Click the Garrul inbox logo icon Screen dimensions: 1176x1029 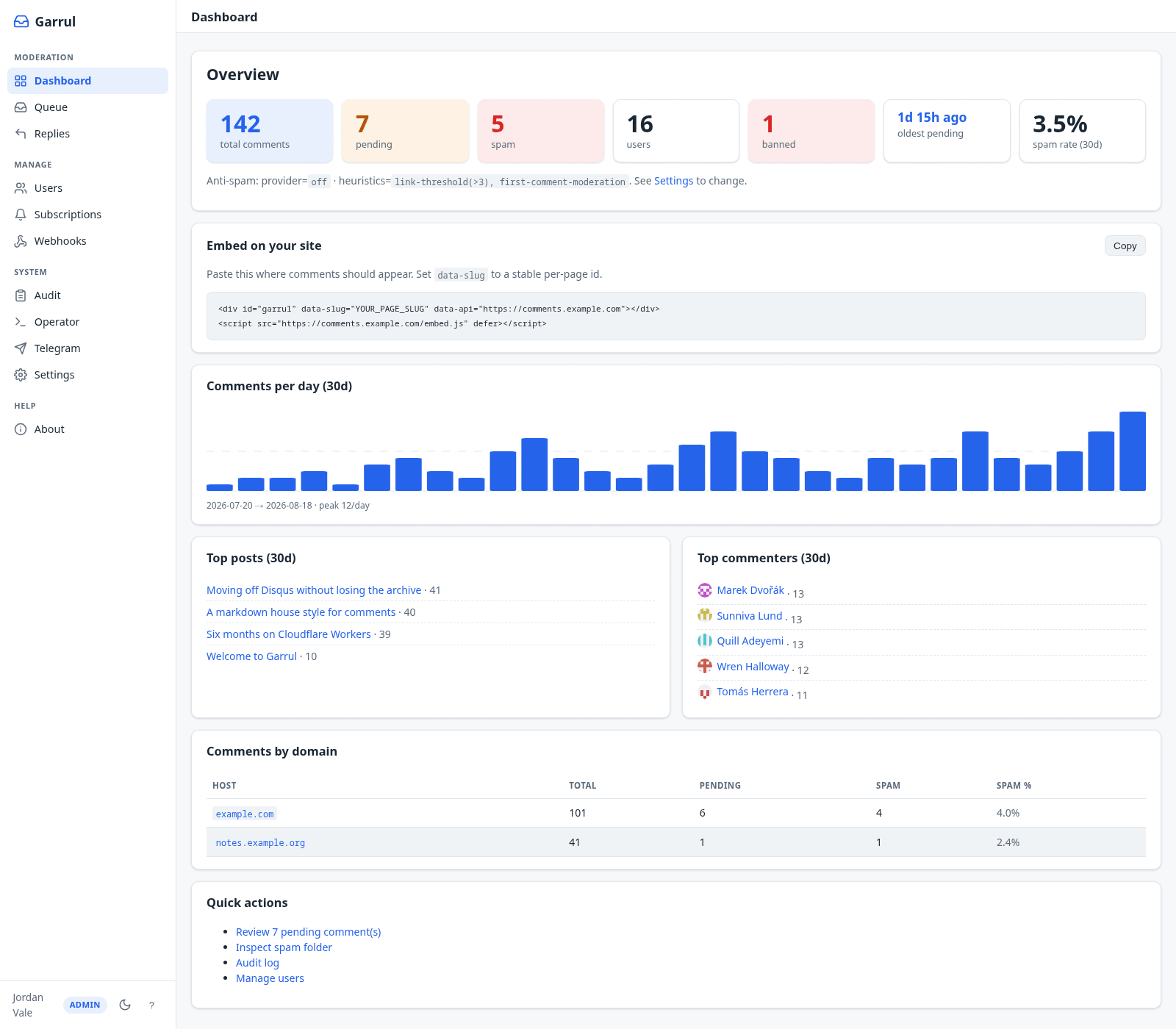(21, 22)
